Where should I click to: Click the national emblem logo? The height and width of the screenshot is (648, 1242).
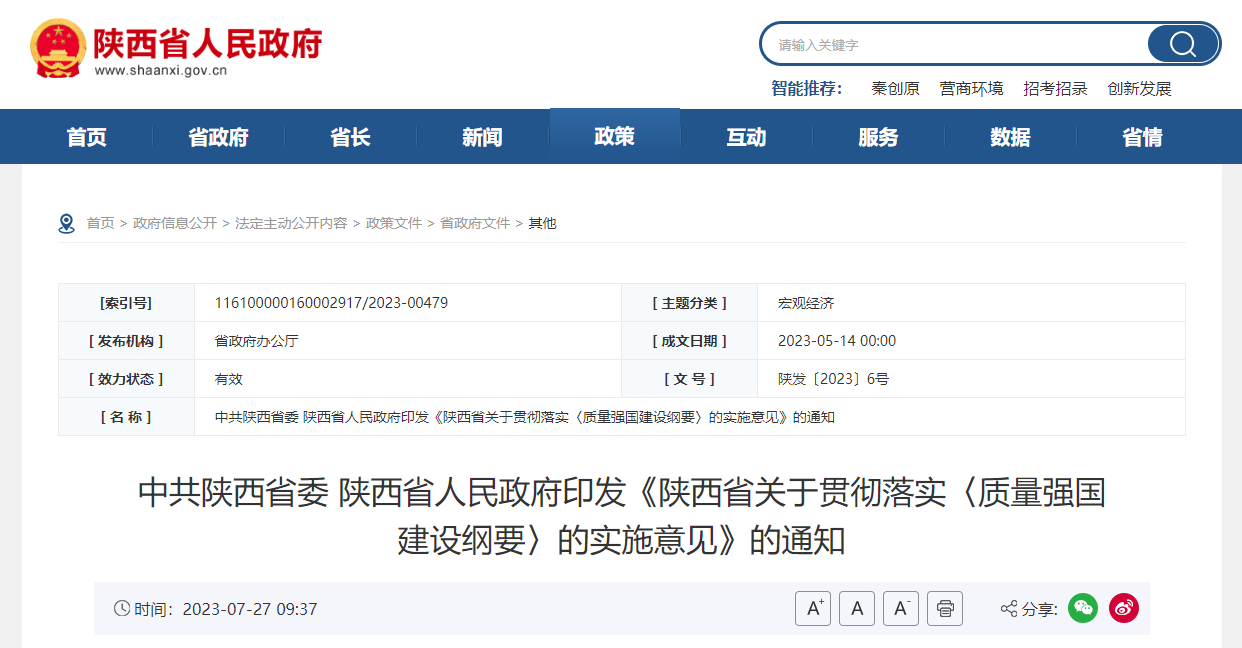pyautogui.click(x=58, y=43)
